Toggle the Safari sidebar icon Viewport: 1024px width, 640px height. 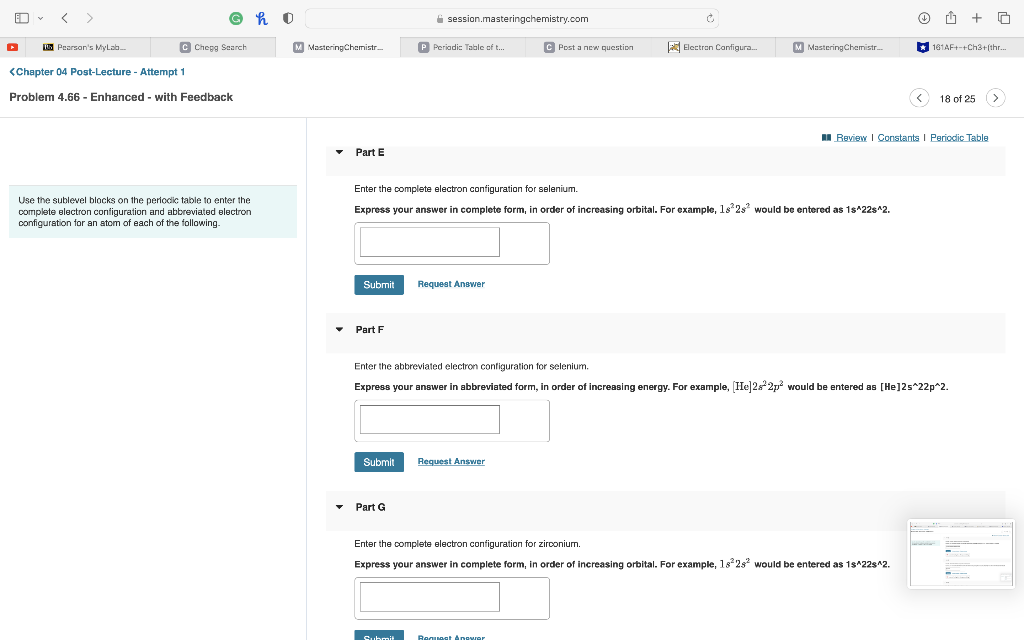coord(22,18)
